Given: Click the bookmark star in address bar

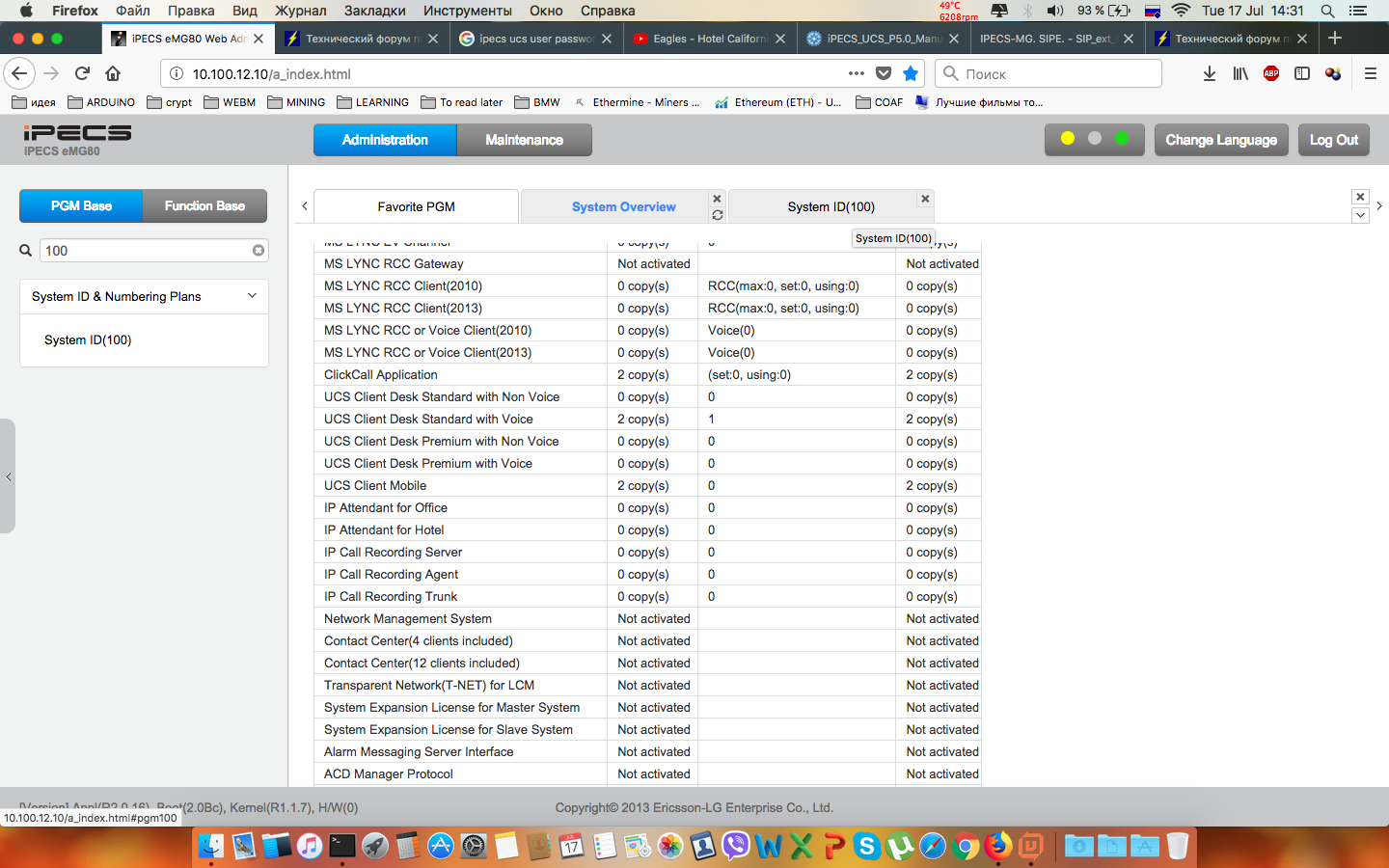Looking at the screenshot, I should coord(911,73).
